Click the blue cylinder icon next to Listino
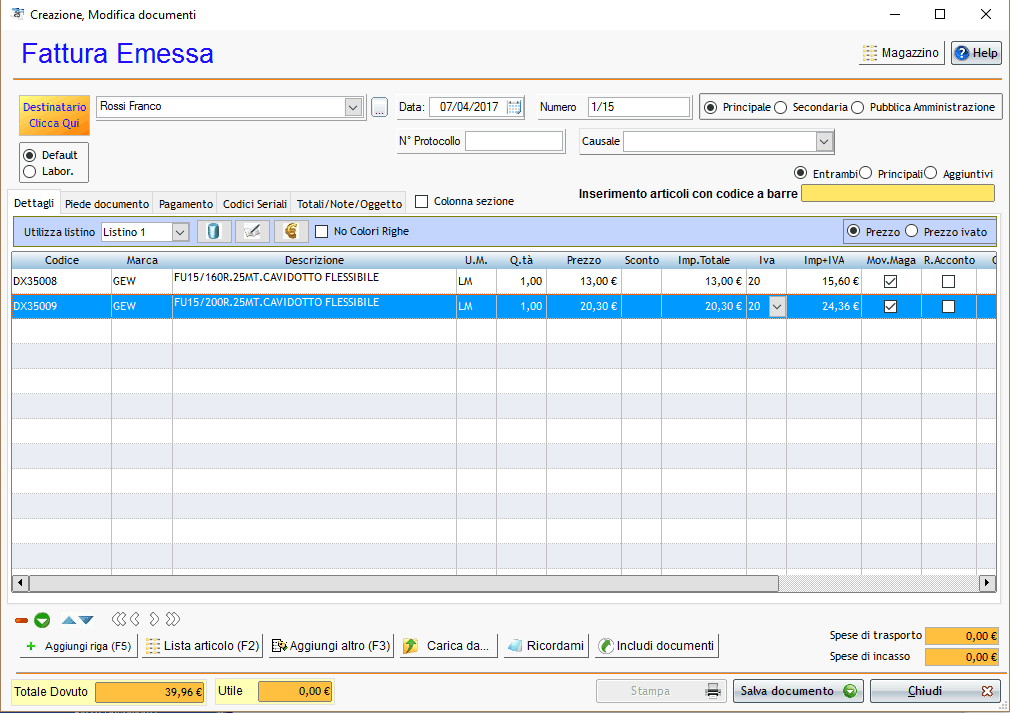The image size is (1010, 713). tap(214, 231)
